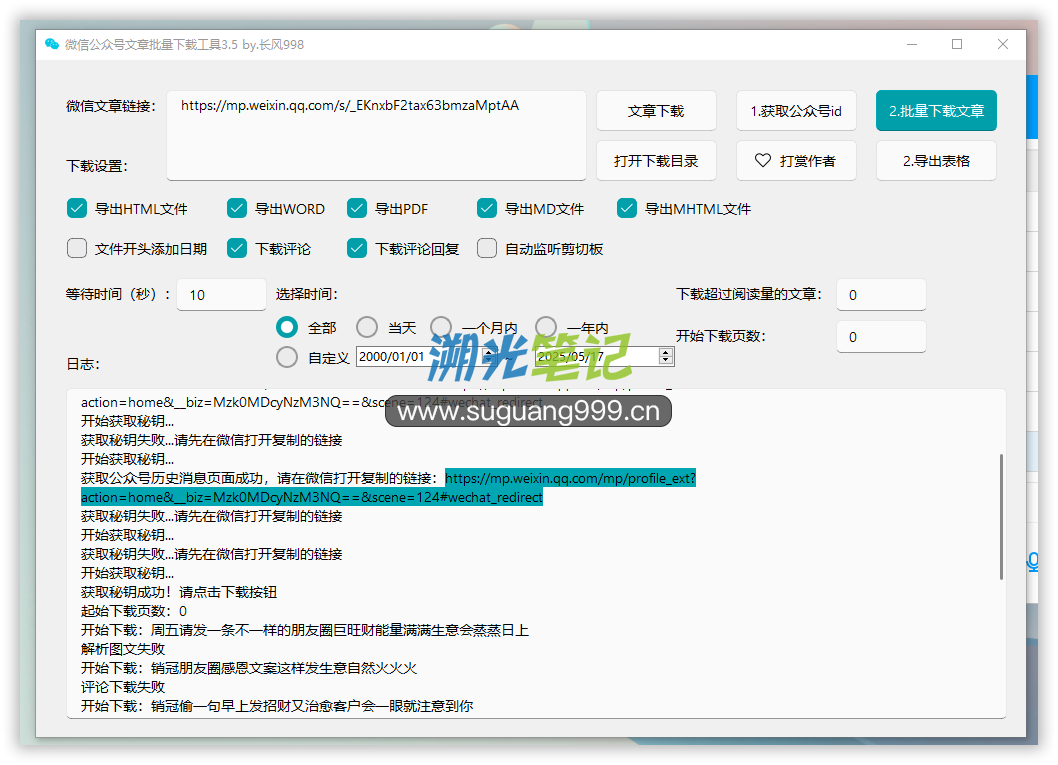Export the table with 2.导出表格
This screenshot has height=765, width=1058.
937,161
